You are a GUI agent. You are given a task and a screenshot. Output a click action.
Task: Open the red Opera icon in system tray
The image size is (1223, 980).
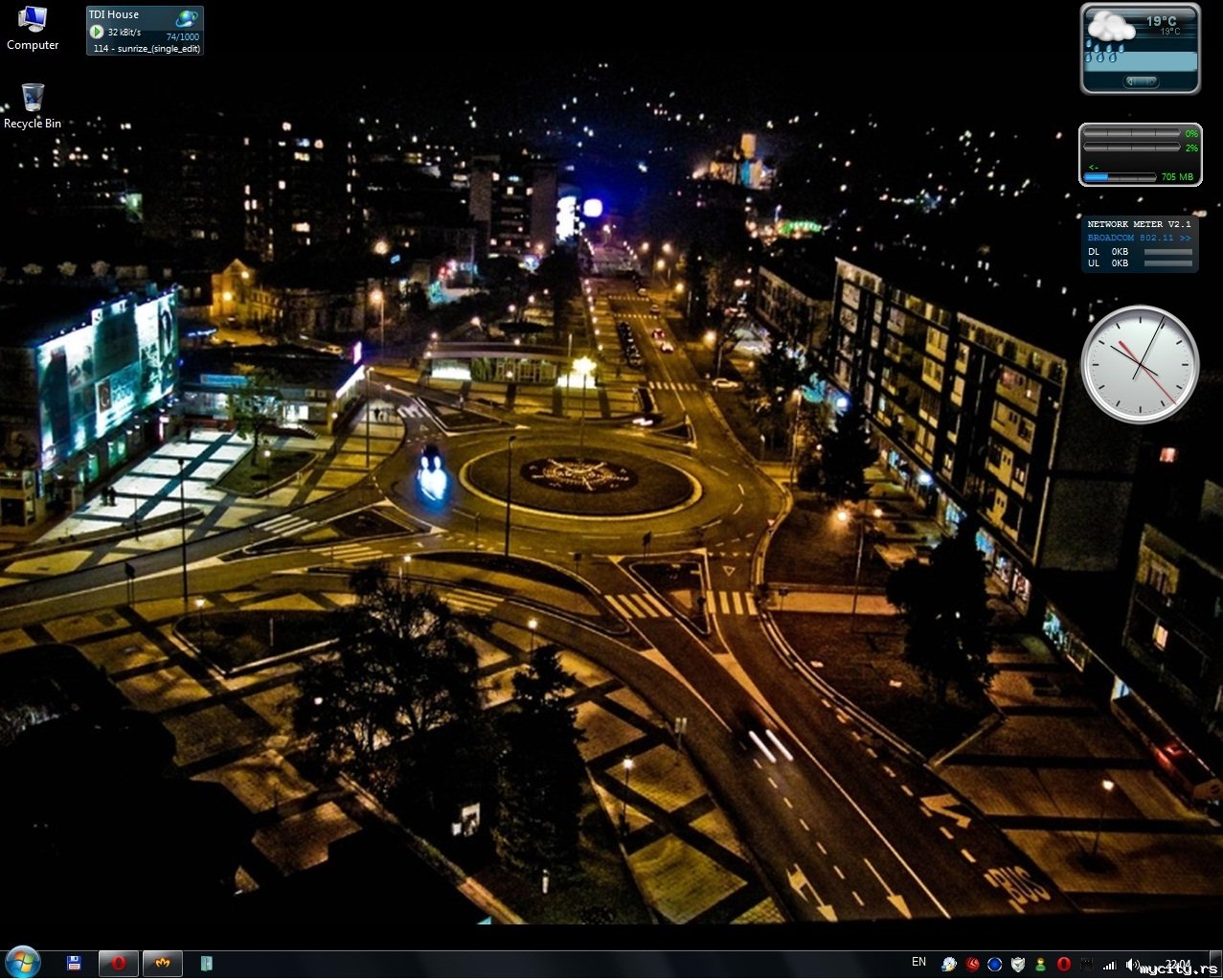click(1064, 964)
